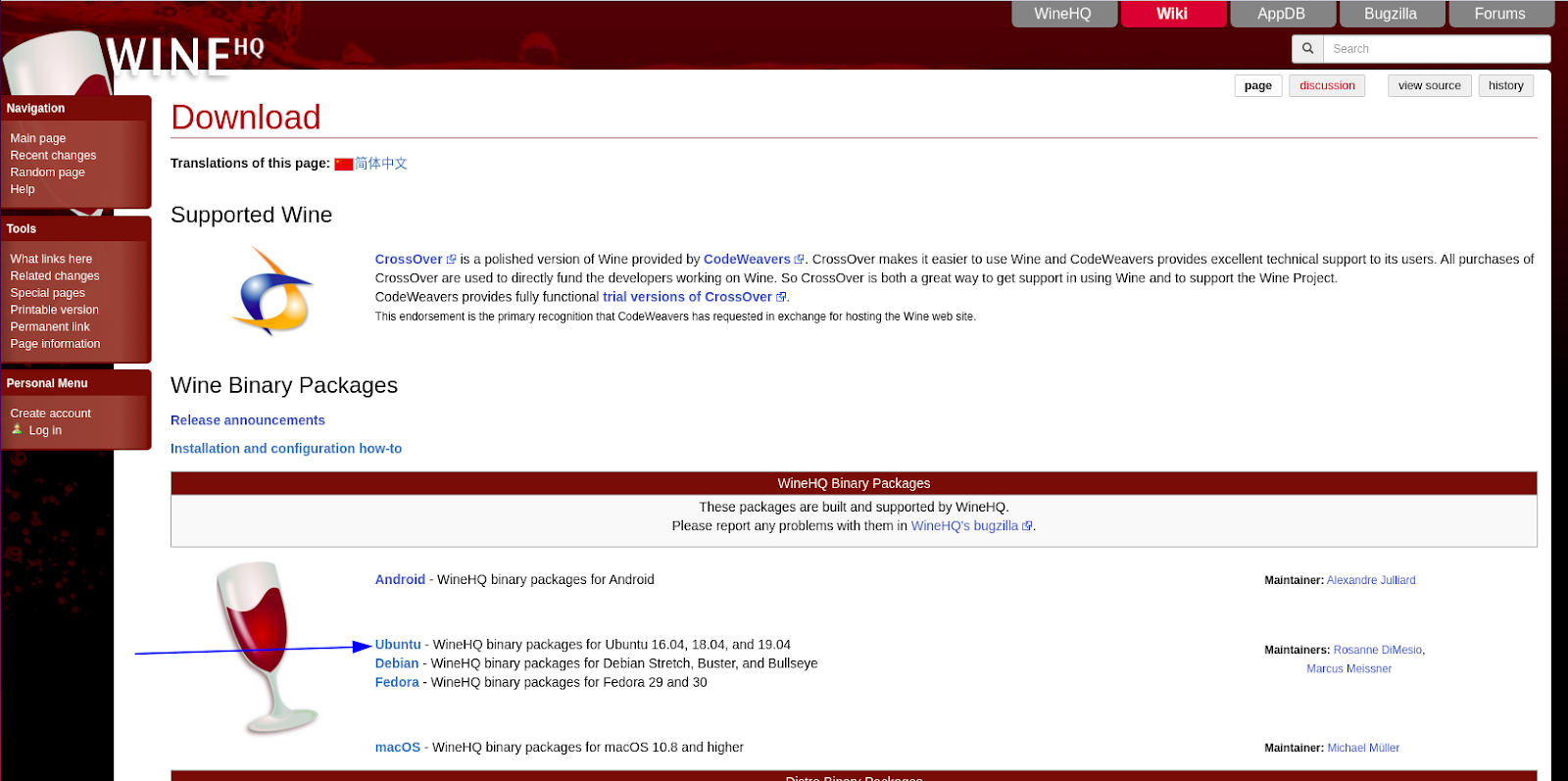1568x781 pixels.
Task: Open the Forums top tab
Action: pyautogui.click(x=1500, y=14)
